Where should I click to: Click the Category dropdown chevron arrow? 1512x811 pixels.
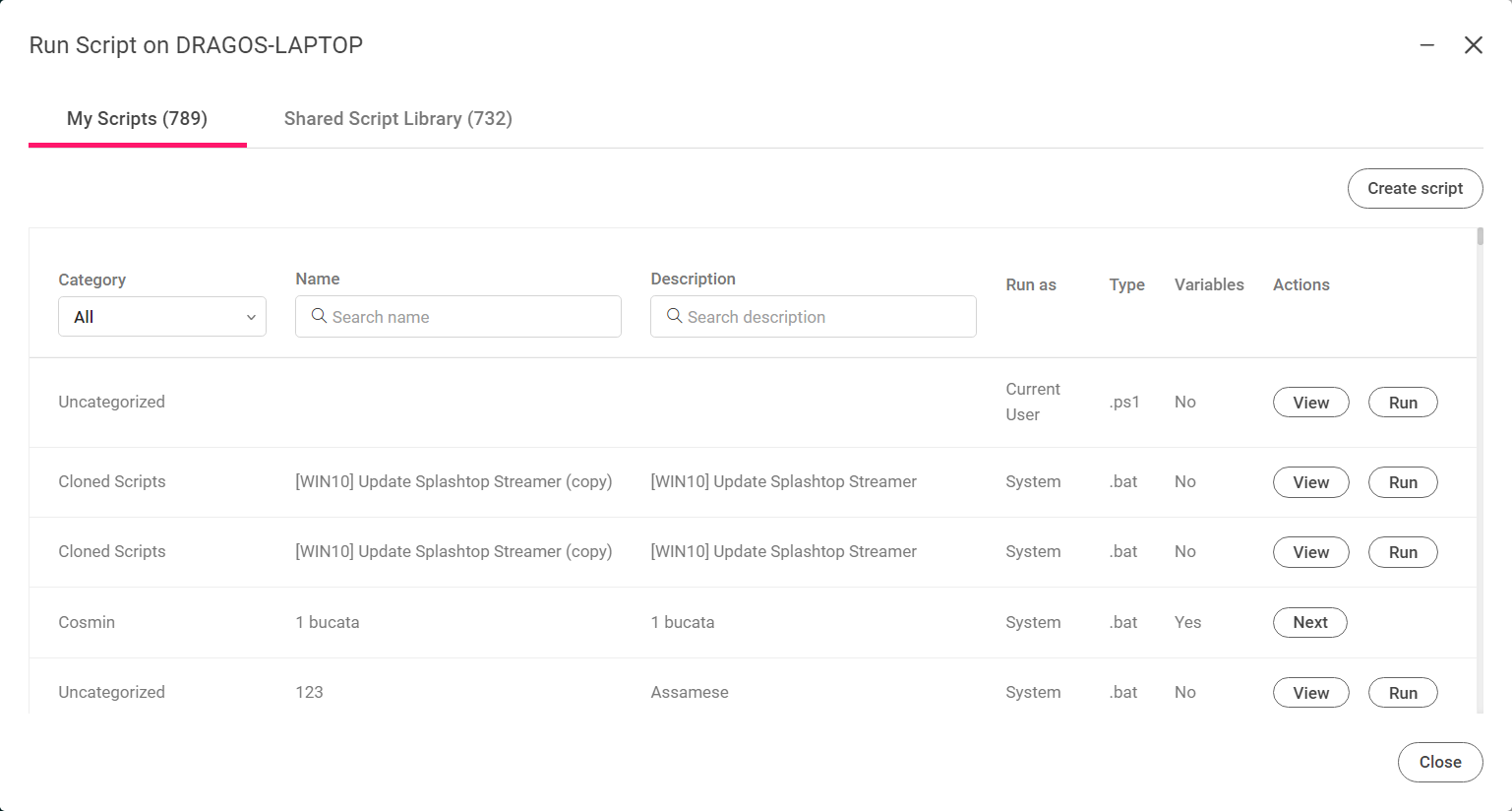pyautogui.click(x=251, y=317)
